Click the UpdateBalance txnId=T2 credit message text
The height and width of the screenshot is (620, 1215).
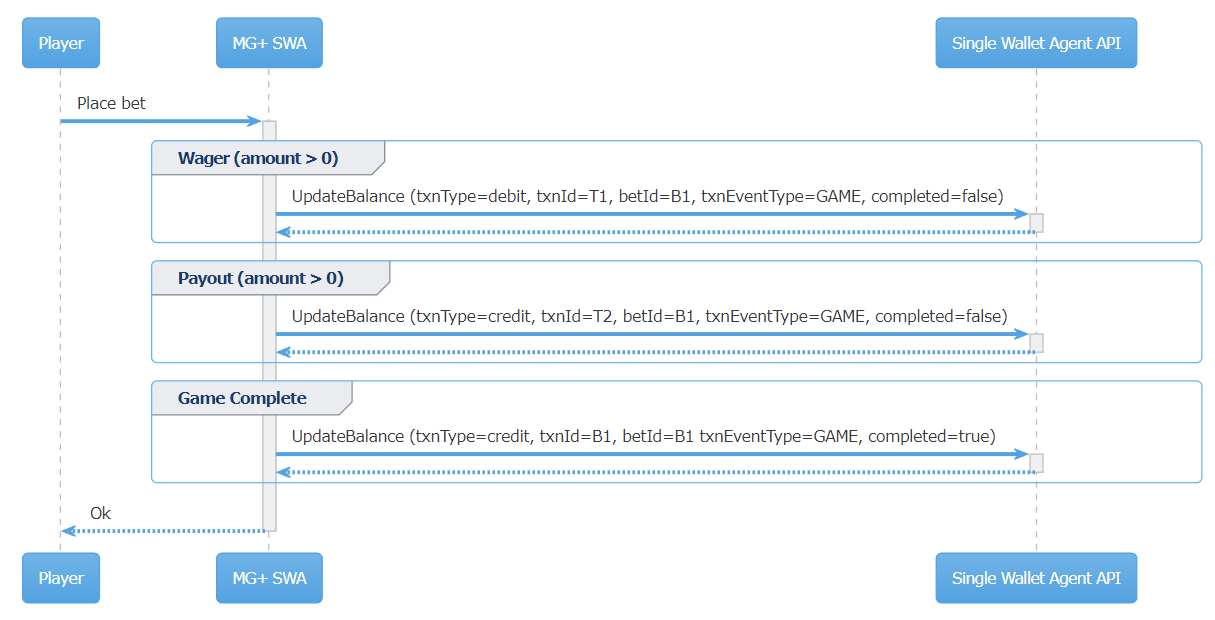(649, 316)
